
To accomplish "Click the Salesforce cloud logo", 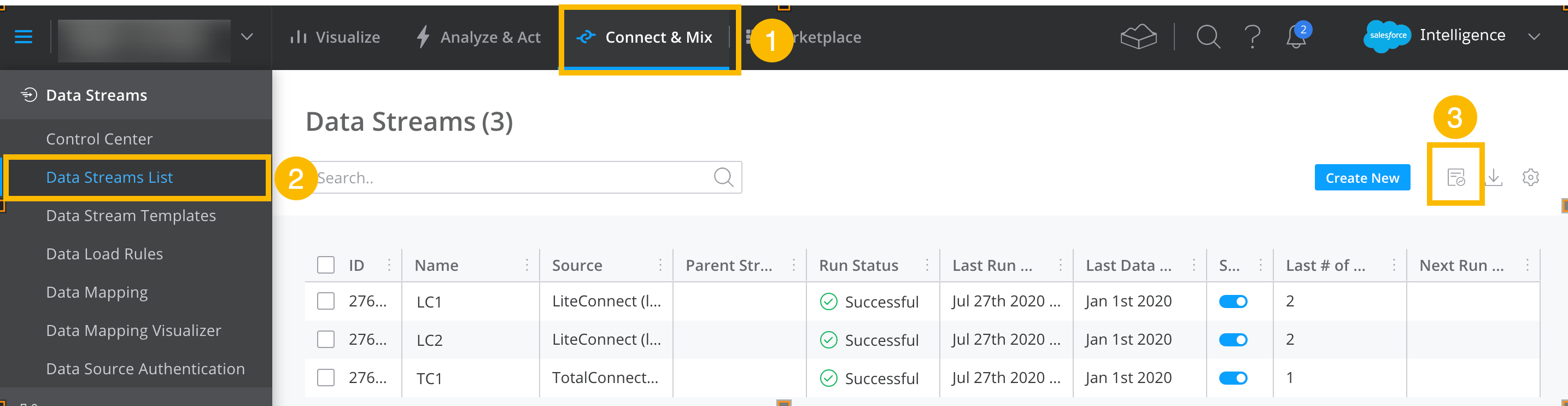I will (1387, 36).
